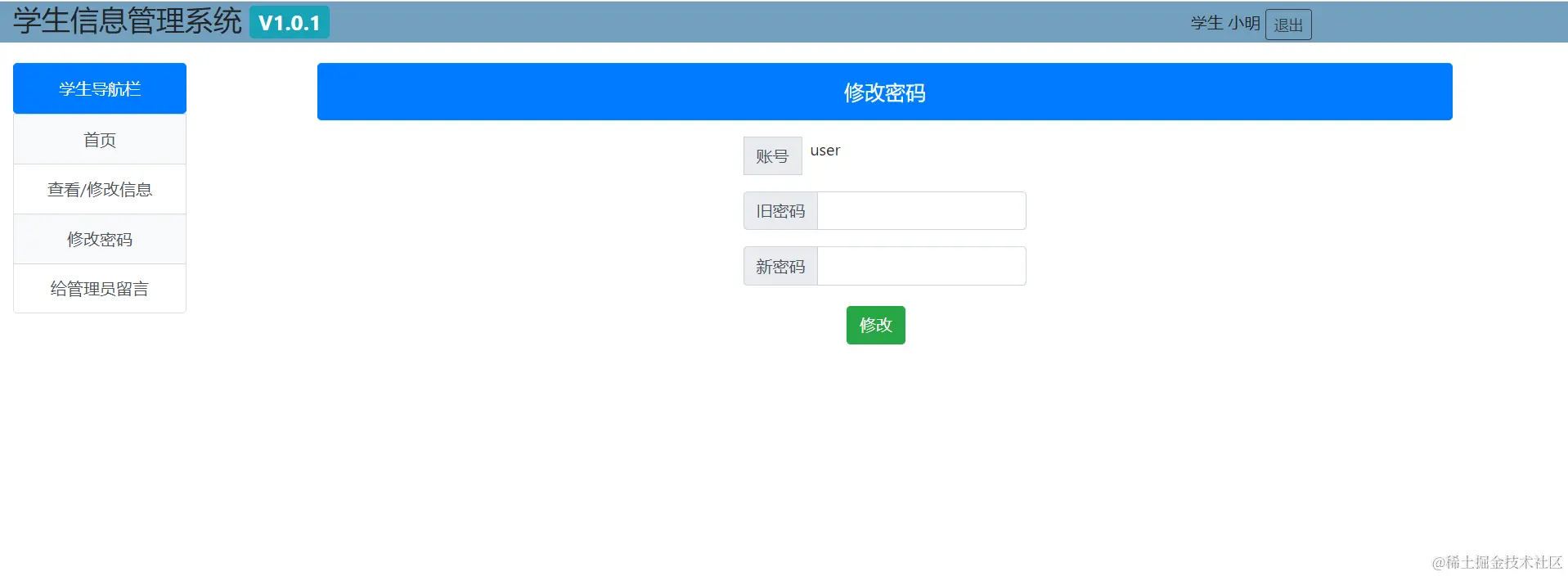1568x576 pixels.
Task: Submit with the green 修改 button
Action: (x=876, y=325)
